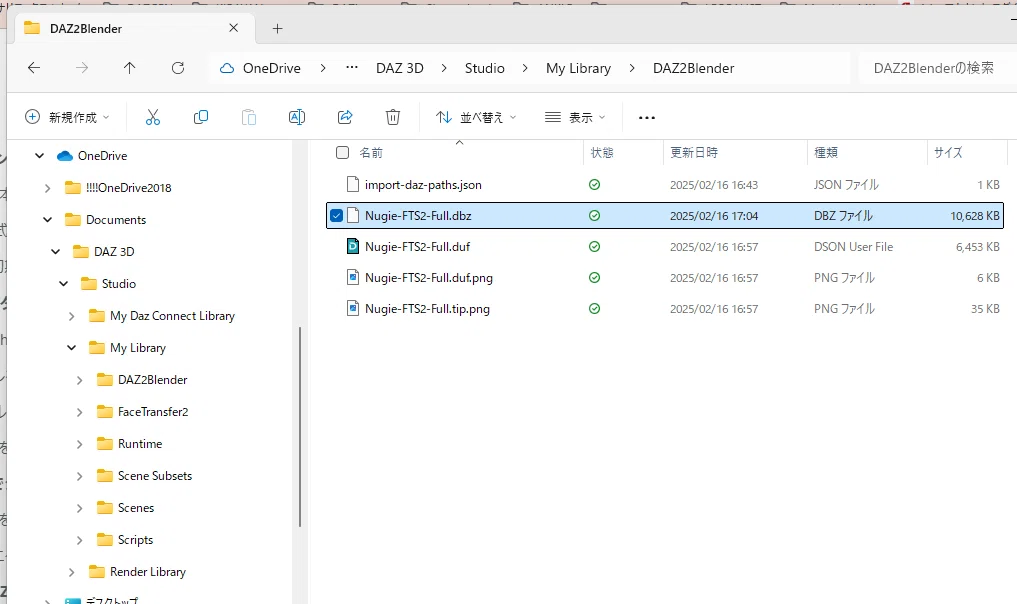The width and height of the screenshot is (1017, 604).
Task: Click the import-daz-paths.json file icon
Action: [x=353, y=185]
